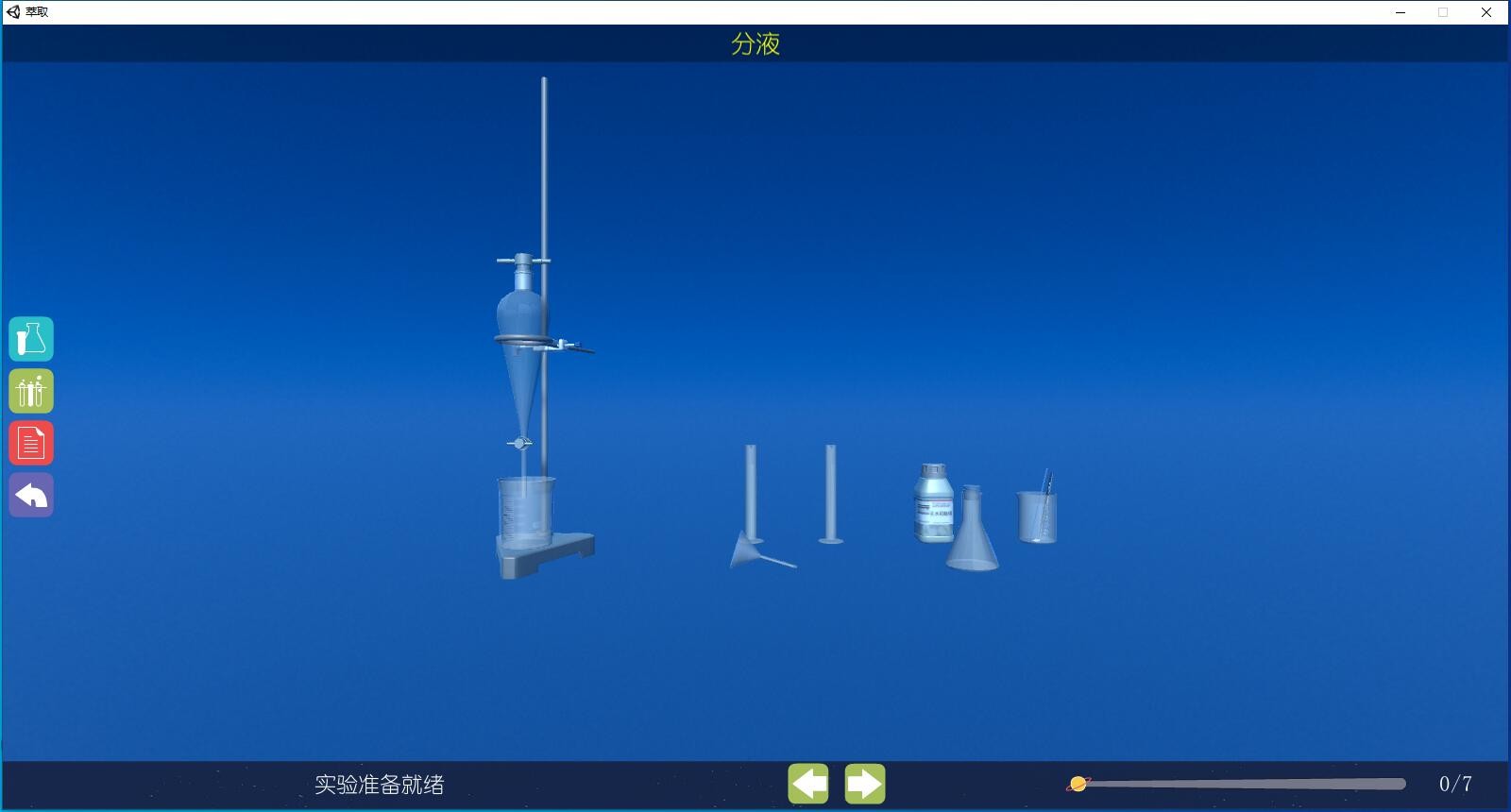Screen dimensions: 1511x812
Task: Select the beaker under the separatory funnel
Action: pos(525,513)
